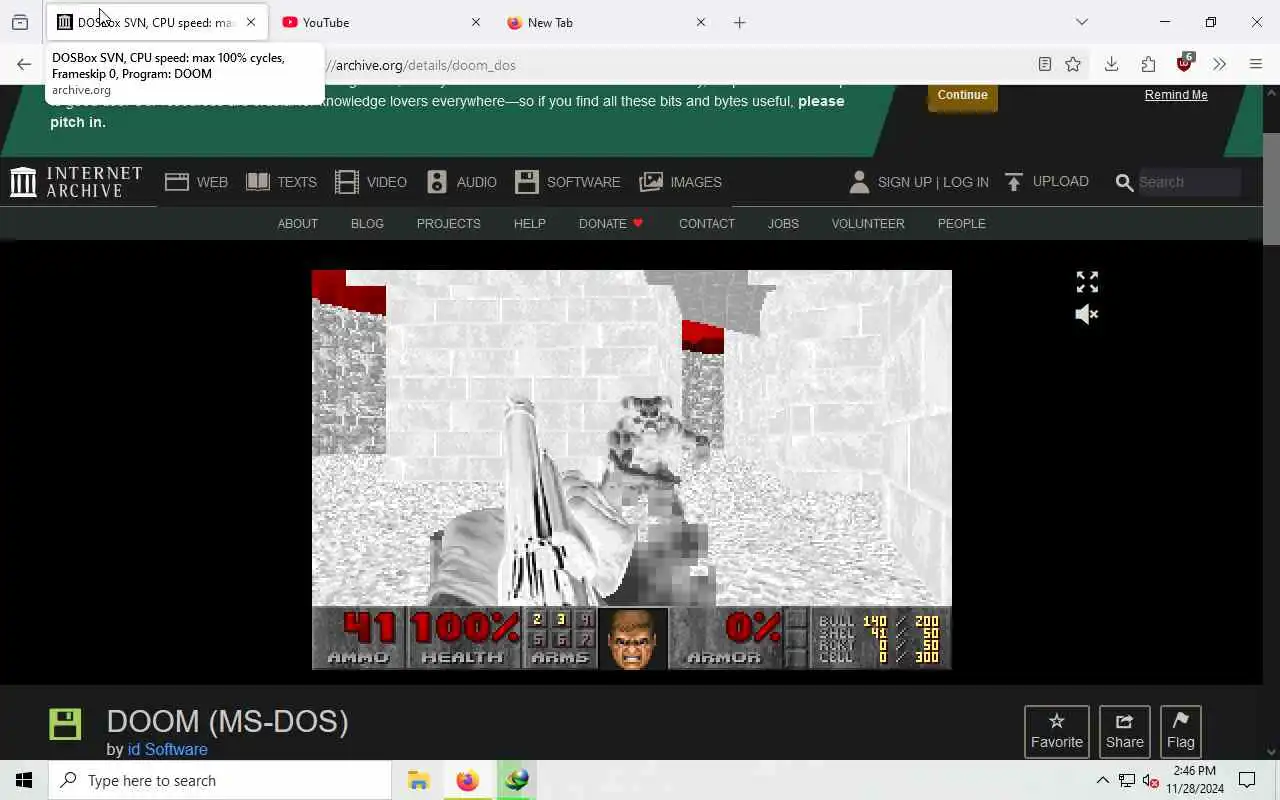Open the PEOPLE link
Viewport: 1280px width, 800px height.
pyautogui.click(x=962, y=223)
